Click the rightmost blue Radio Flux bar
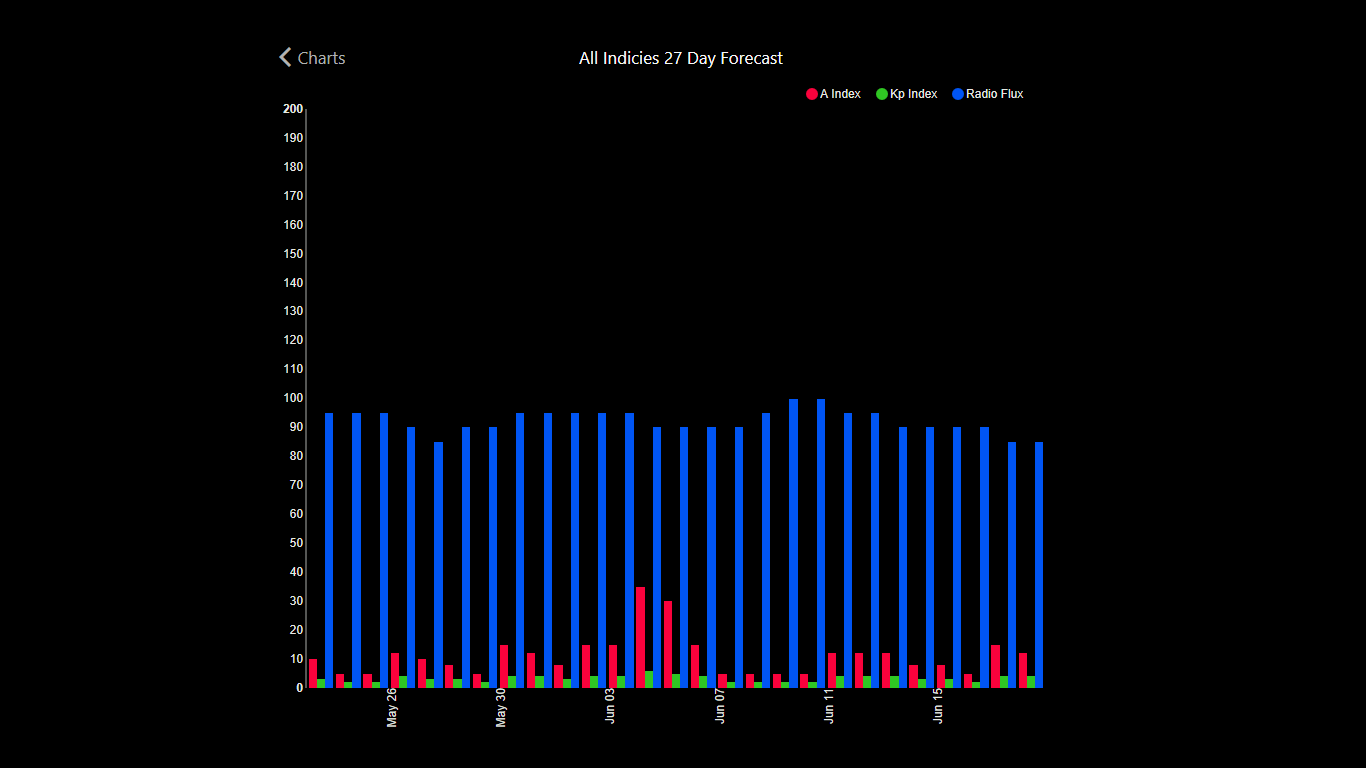The height and width of the screenshot is (768, 1366). coord(1039,565)
